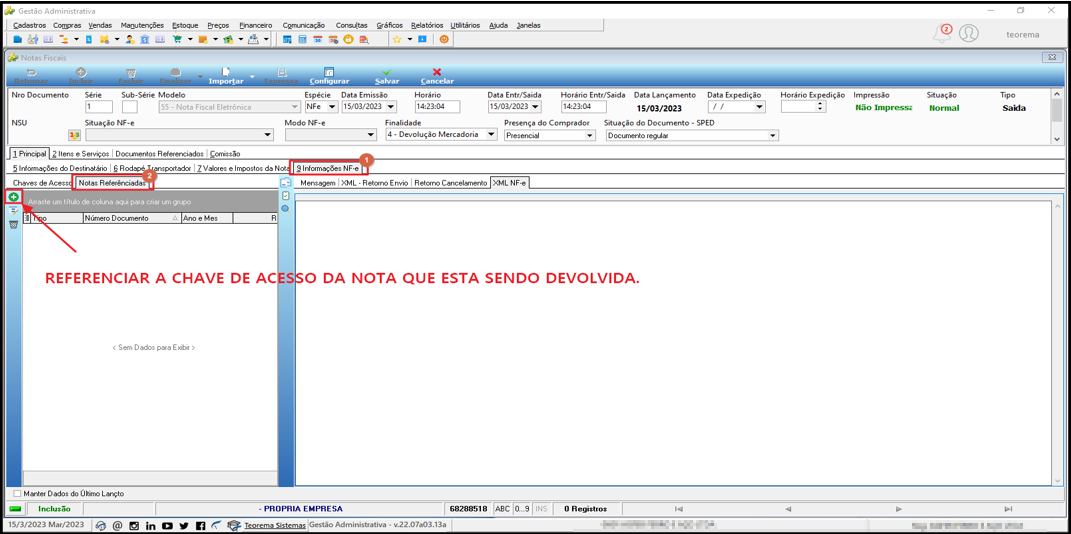
Task: Click the orange padlock circle icon
Action: [348, 40]
